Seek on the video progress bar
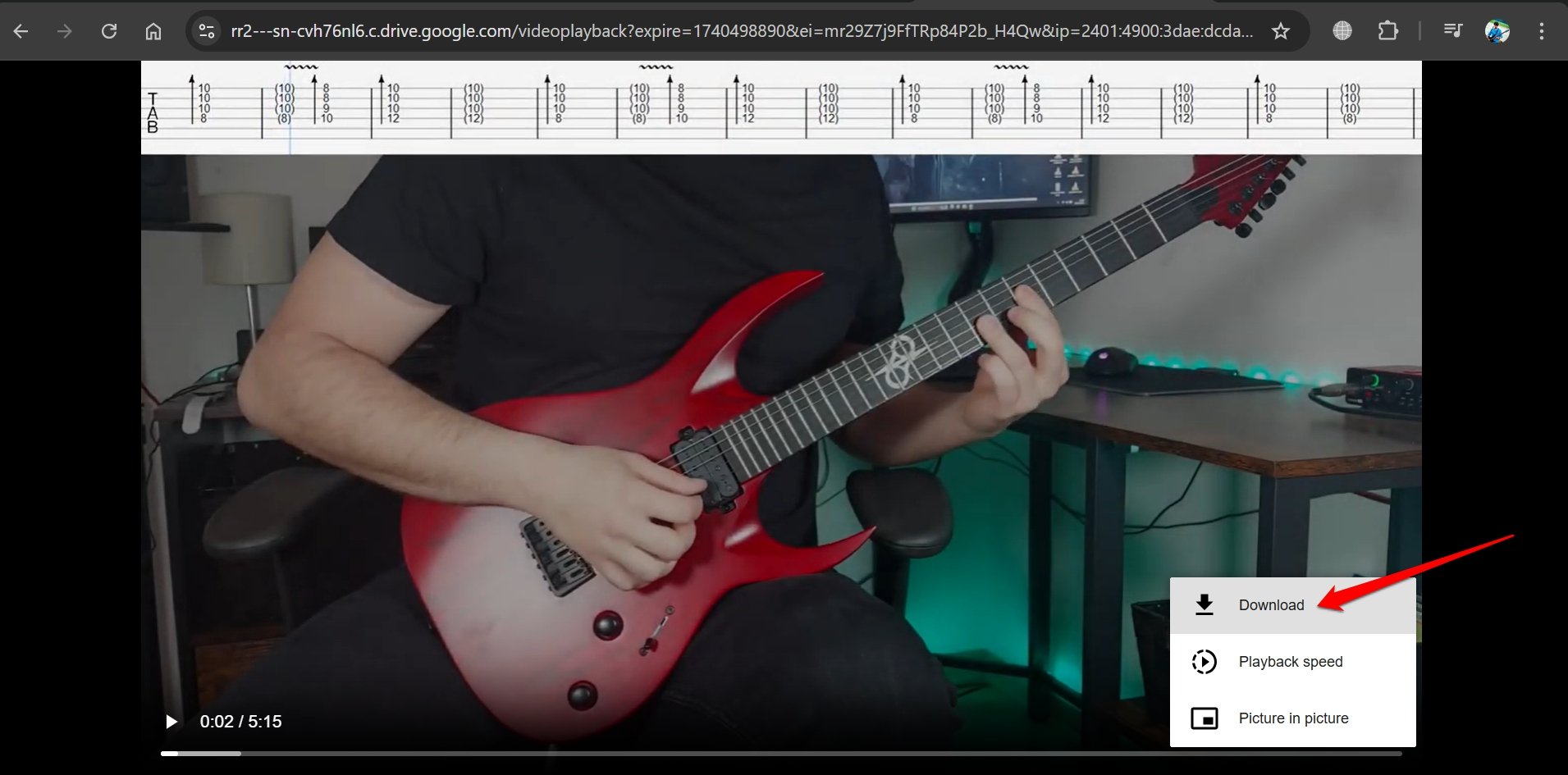 pyautogui.click(x=781, y=753)
